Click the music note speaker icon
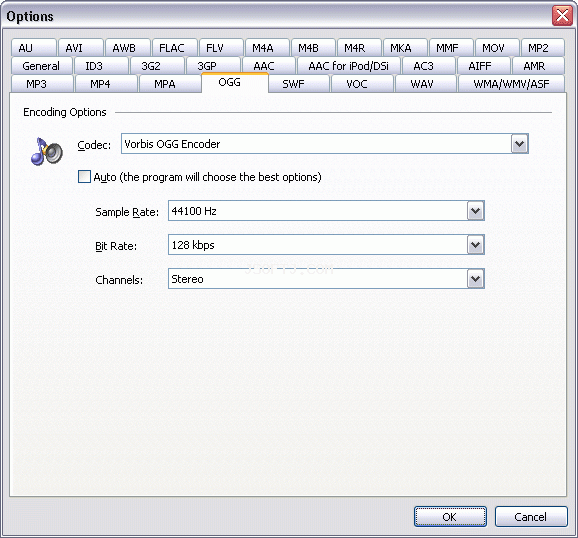Image resolution: width=578 pixels, height=538 pixels. [x=46, y=151]
